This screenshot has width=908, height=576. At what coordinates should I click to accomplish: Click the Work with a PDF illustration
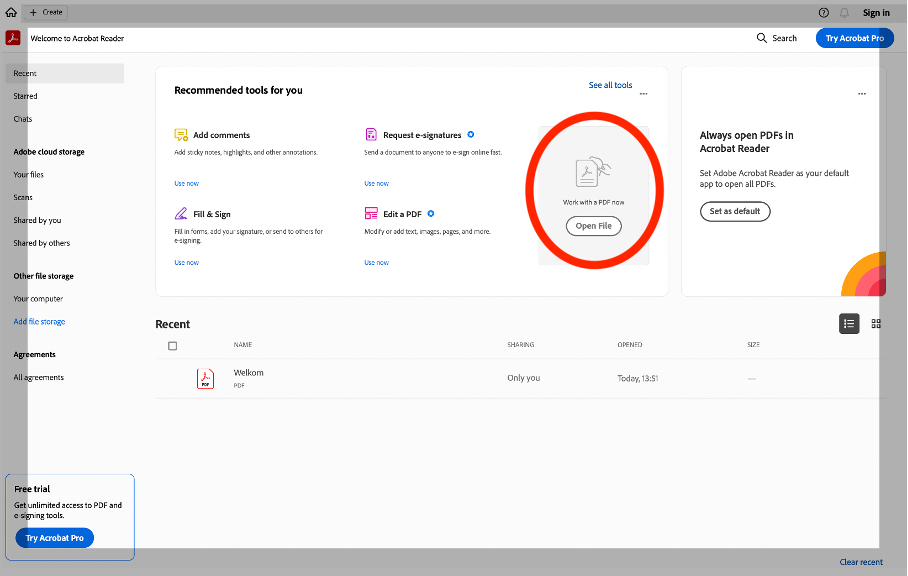click(593, 172)
